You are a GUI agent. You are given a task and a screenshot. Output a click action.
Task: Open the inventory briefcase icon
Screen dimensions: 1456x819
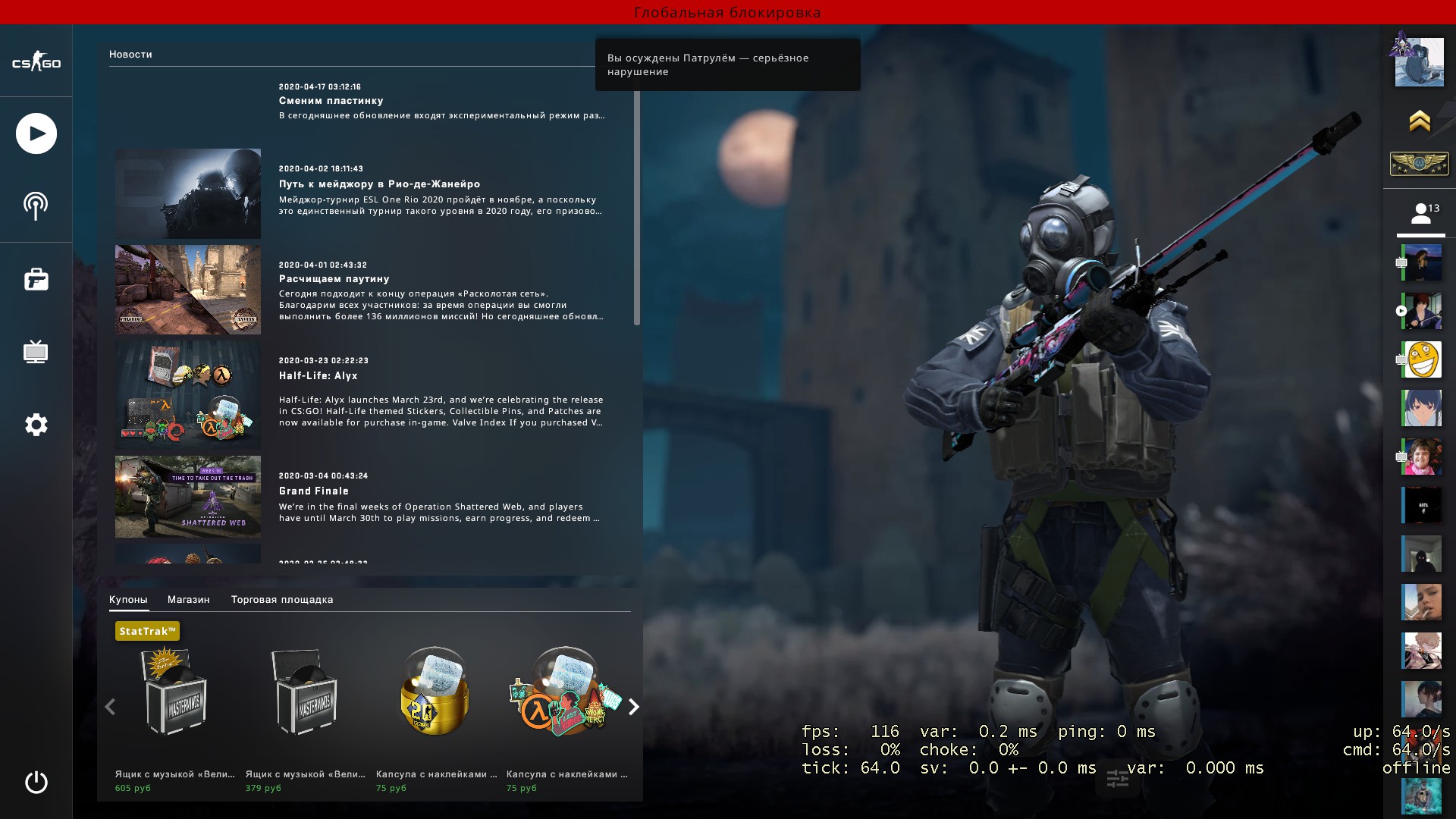pyautogui.click(x=36, y=280)
